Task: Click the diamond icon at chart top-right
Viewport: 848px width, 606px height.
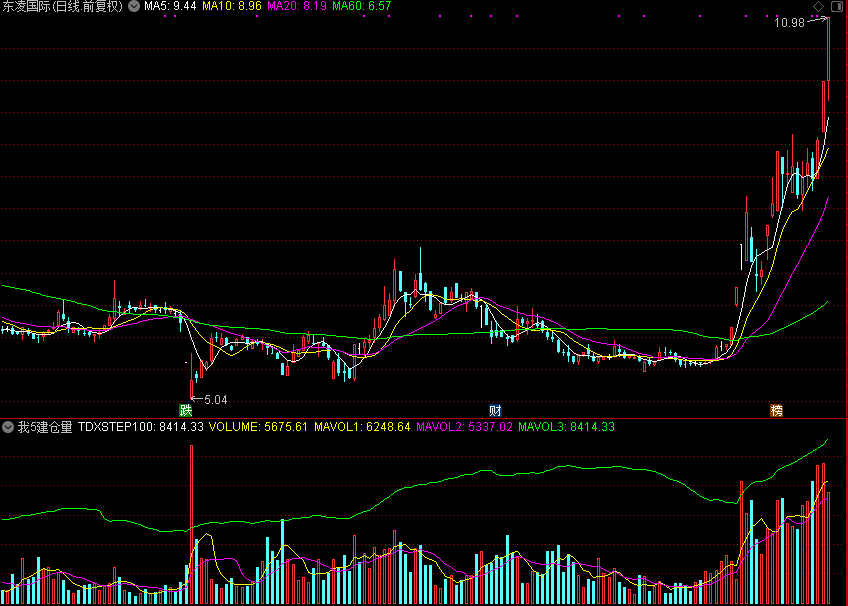Action: [x=818, y=6]
